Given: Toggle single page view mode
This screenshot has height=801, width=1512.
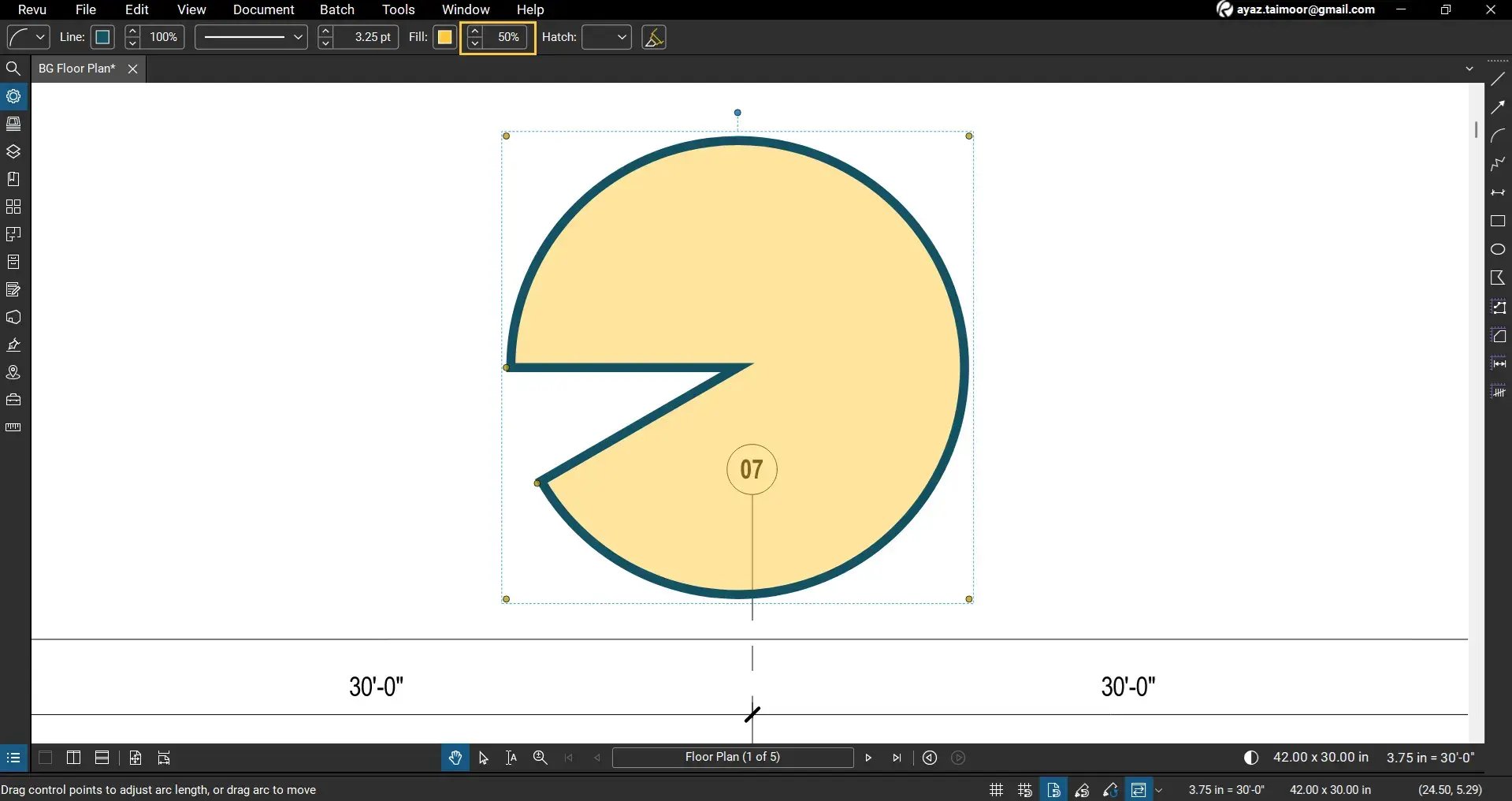Looking at the screenshot, I should click(x=44, y=758).
